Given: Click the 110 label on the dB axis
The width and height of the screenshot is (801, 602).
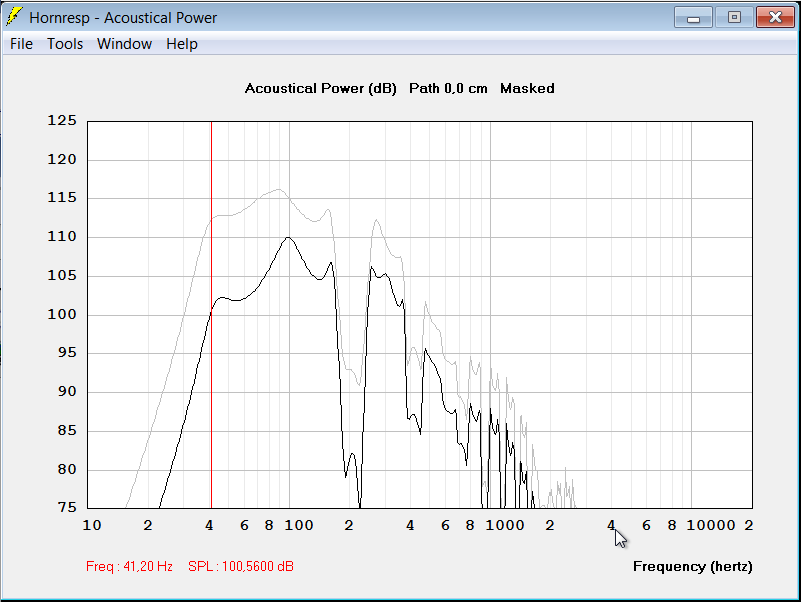Looking at the screenshot, I should click(62, 237).
